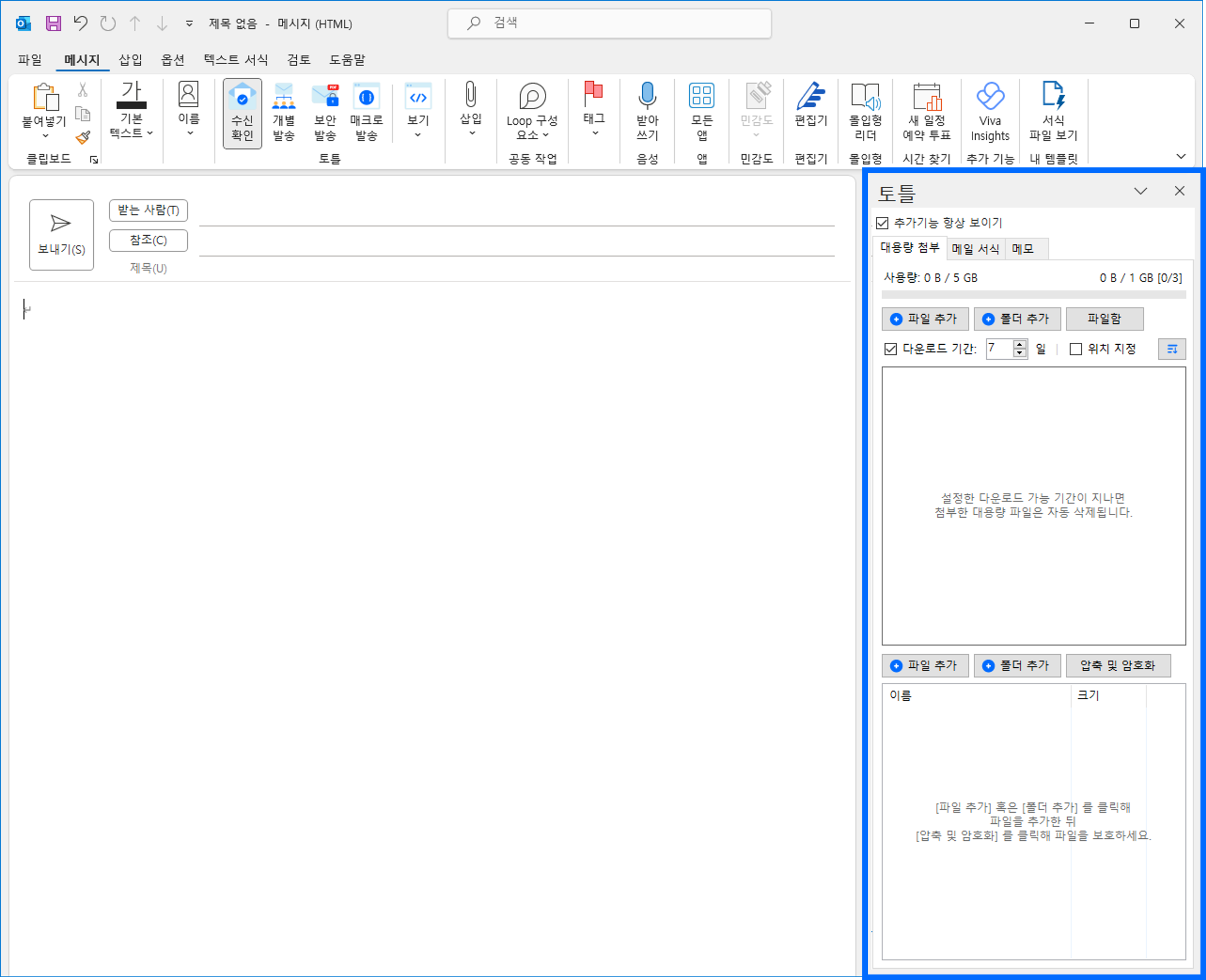This screenshot has width=1206, height=980.
Task: Enable the 위치 지정 checkbox
Action: coord(1076,349)
